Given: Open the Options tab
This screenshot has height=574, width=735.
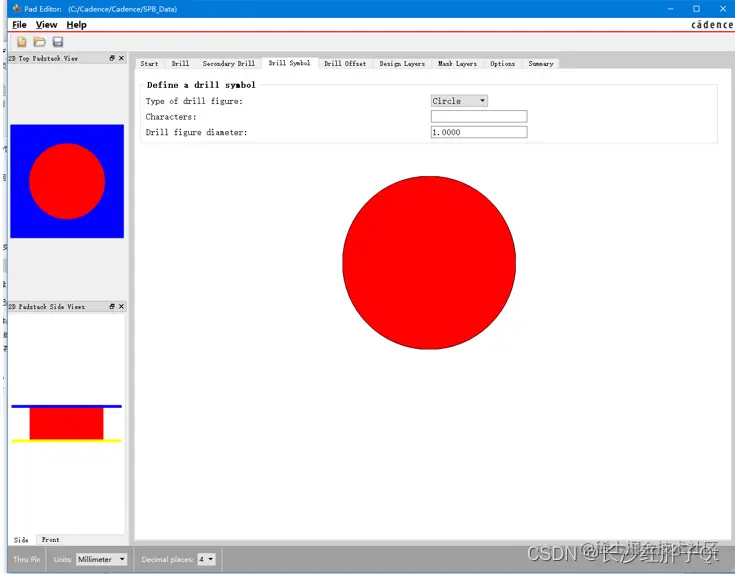Looking at the screenshot, I should pyautogui.click(x=502, y=63).
